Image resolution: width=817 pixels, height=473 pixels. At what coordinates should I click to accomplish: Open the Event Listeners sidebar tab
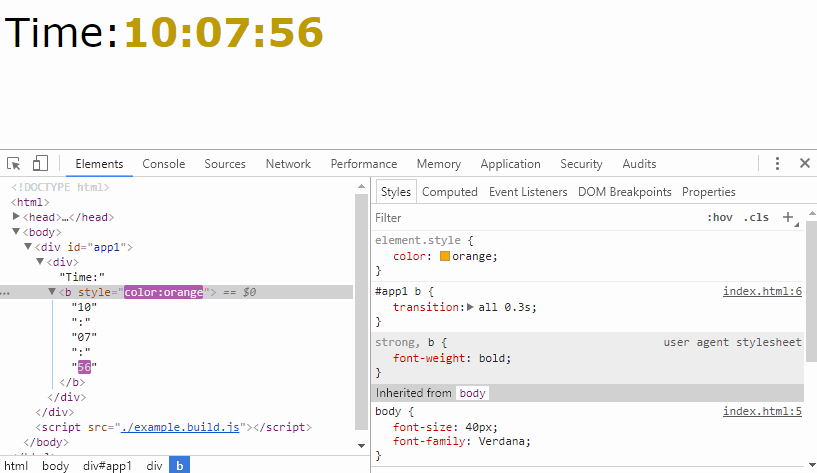click(528, 192)
